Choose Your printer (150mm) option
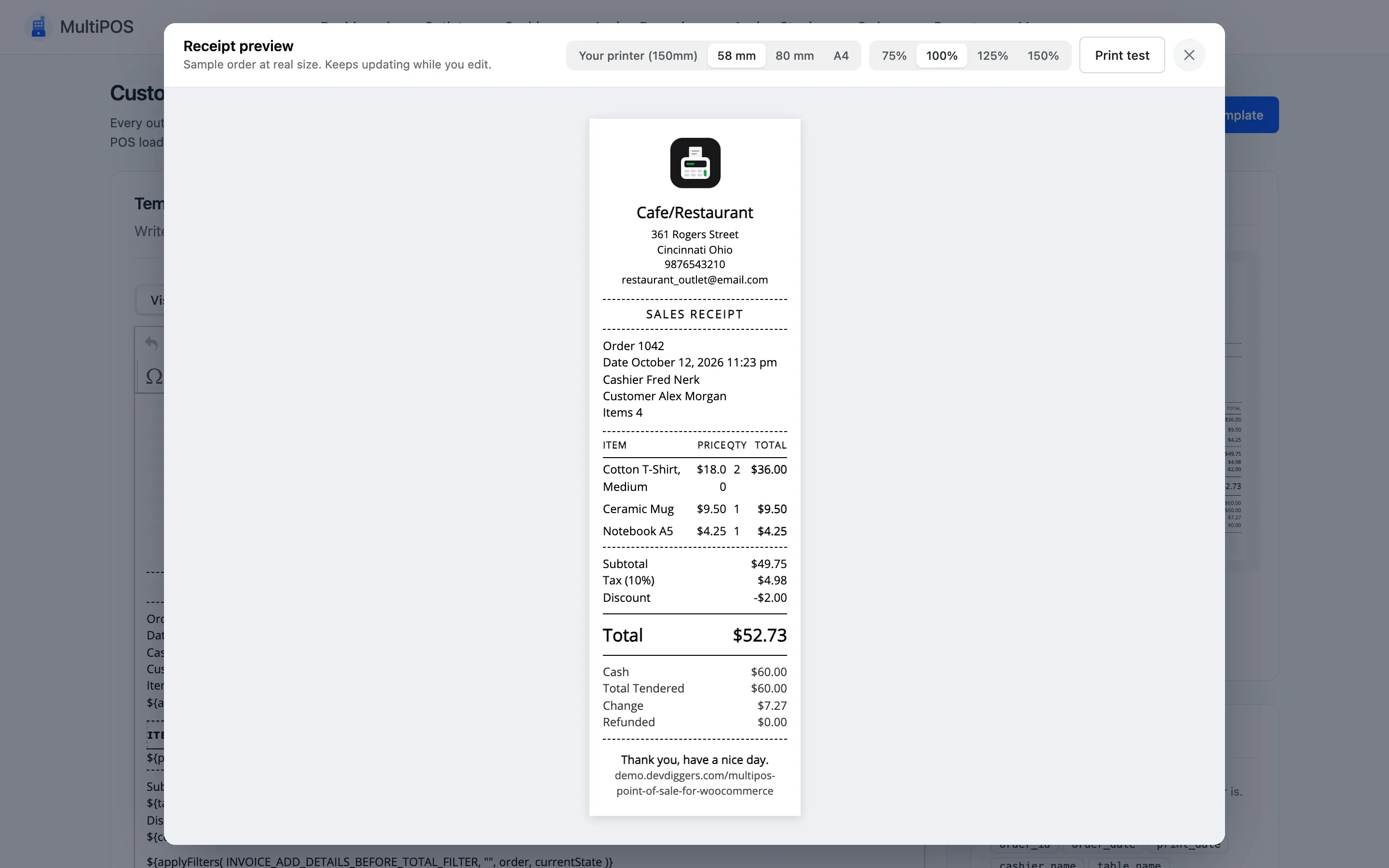Viewport: 1389px width, 868px height. coord(638,55)
